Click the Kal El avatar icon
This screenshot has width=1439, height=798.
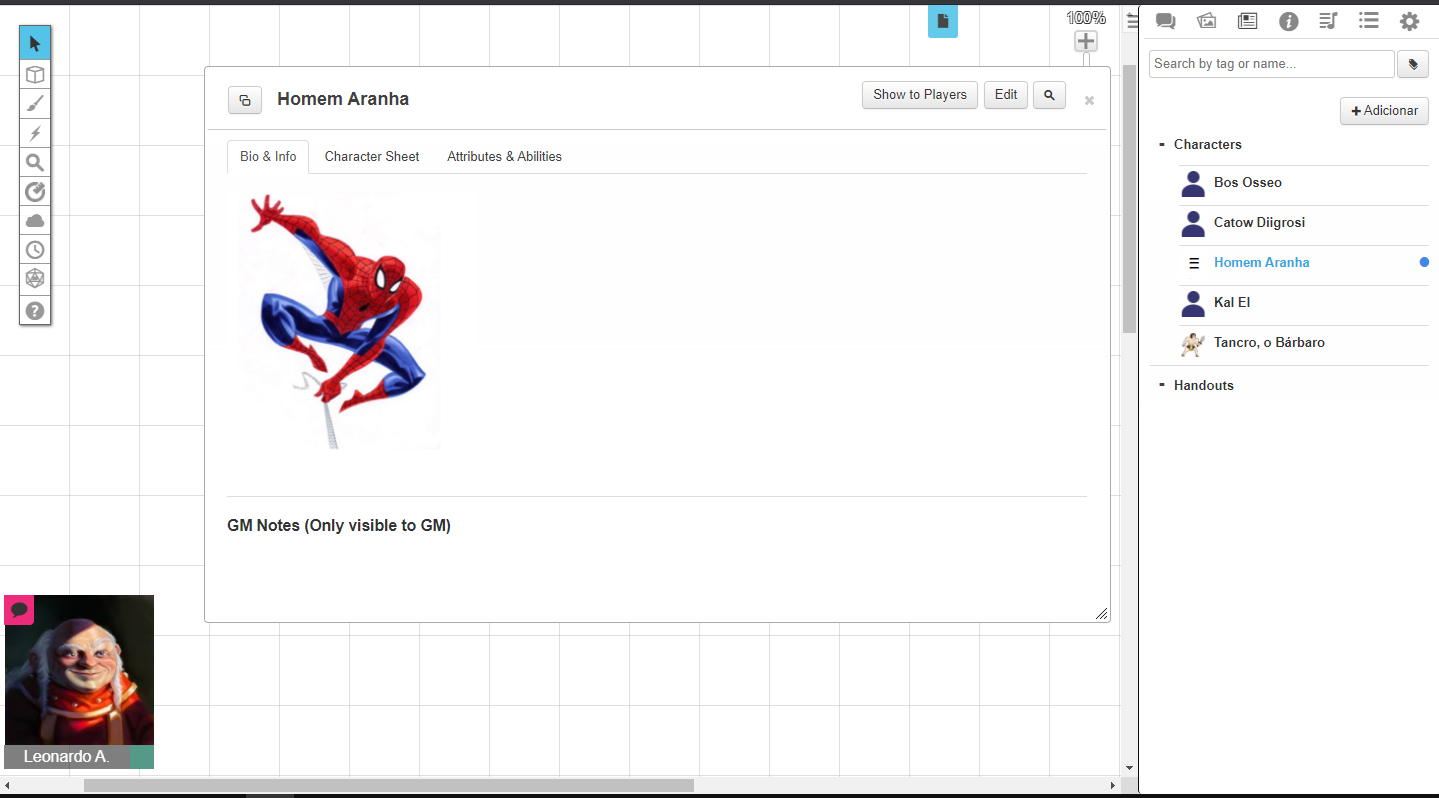[1192, 304]
